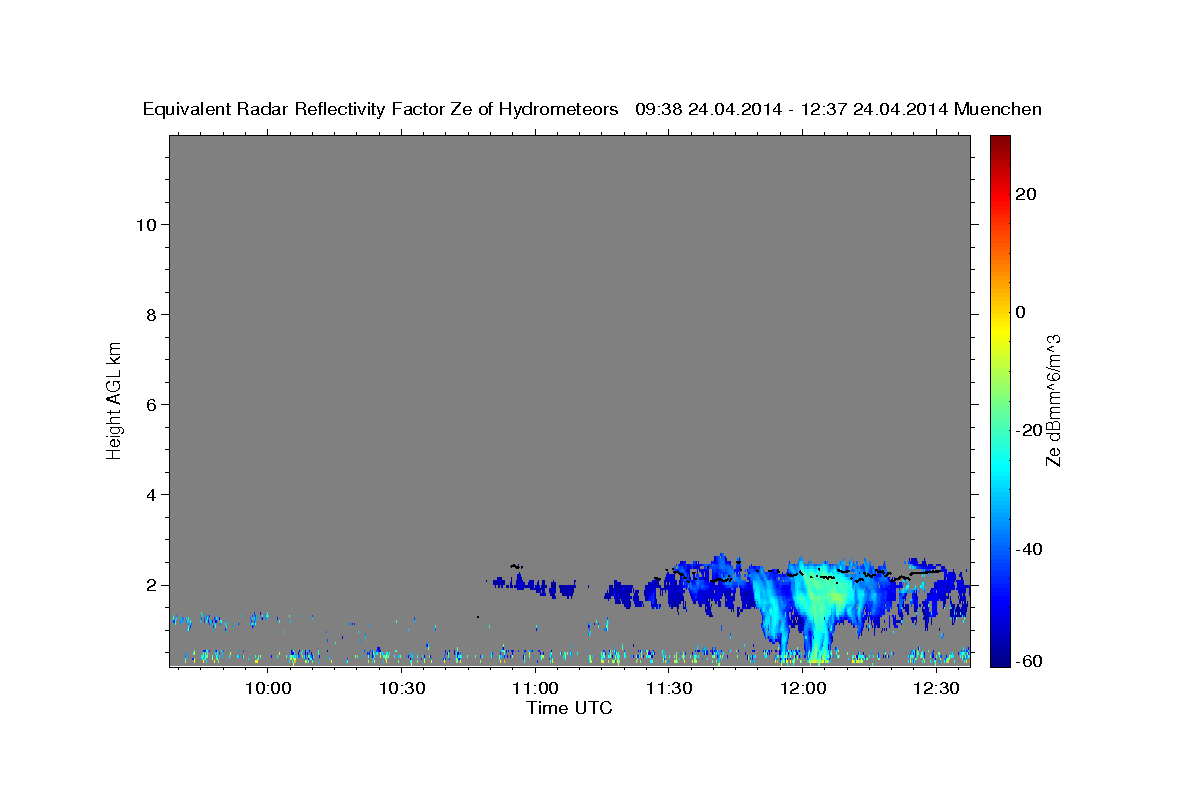Image resolution: width=1200 pixels, height=800 pixels.
Task: Click the '10:30' time tick label
Action: tap(402, 688)
